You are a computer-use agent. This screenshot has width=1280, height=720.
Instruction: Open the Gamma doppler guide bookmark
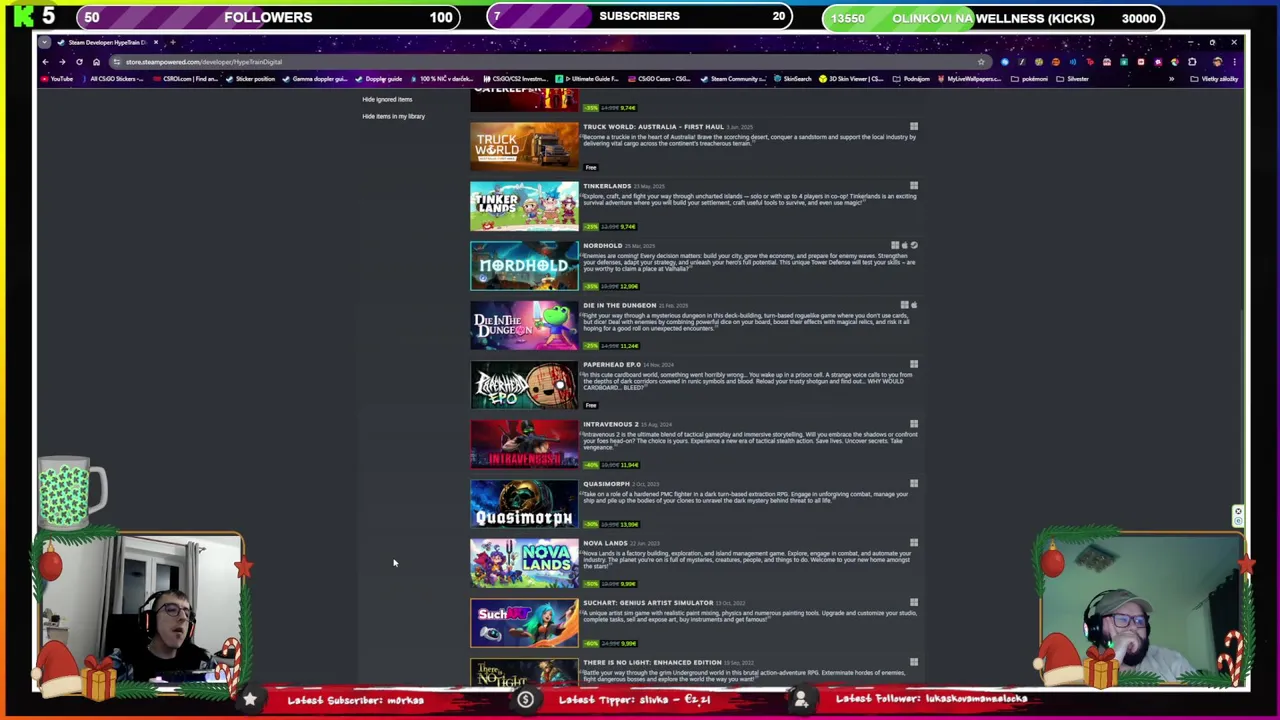[315, 79]
